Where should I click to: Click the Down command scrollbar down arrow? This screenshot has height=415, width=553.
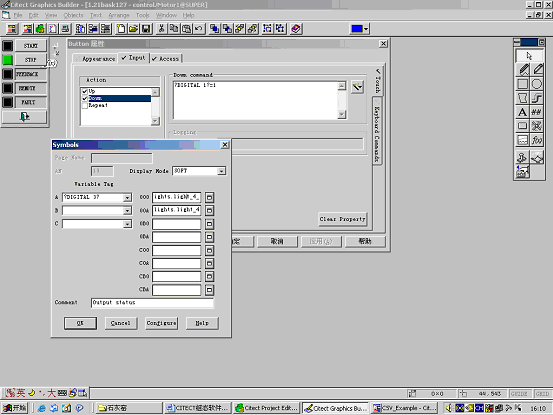pos(342,115)
